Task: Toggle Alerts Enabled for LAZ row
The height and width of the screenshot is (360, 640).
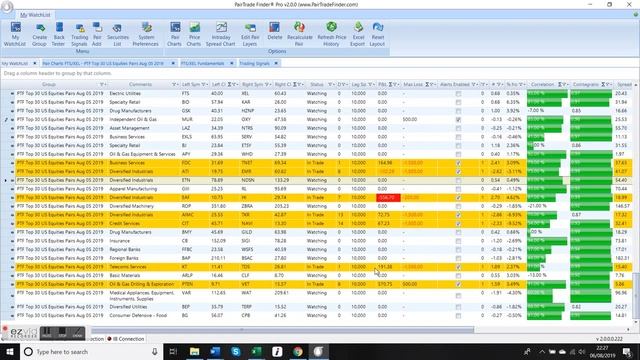Action: pos(458,128)
